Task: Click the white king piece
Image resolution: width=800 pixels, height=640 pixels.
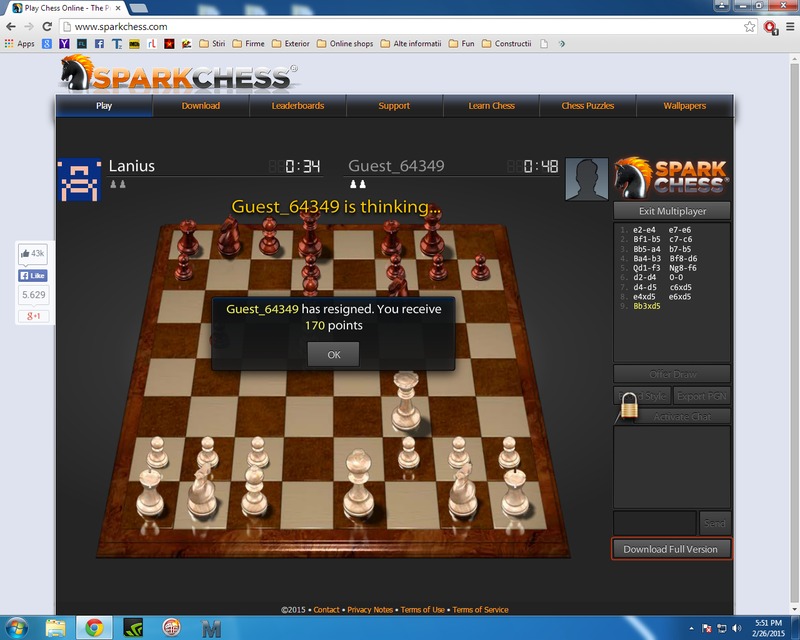Action: coord(358,485)
